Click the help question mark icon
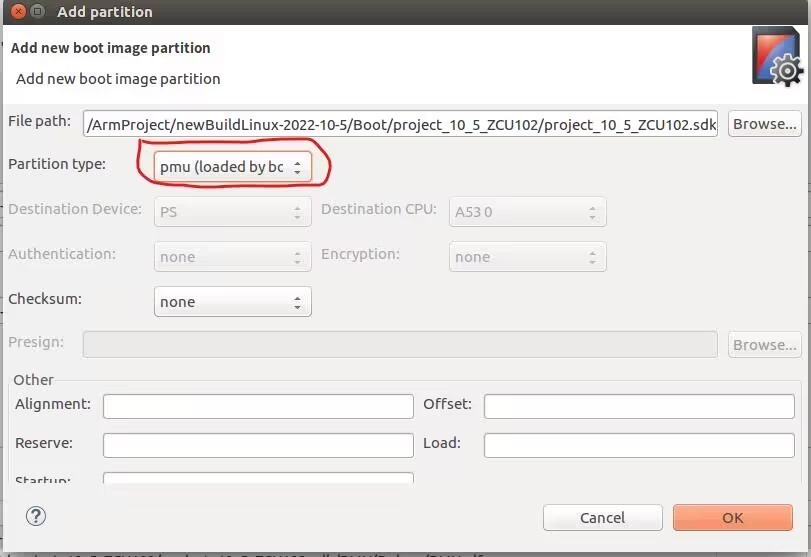 click(x=36, y=516)
